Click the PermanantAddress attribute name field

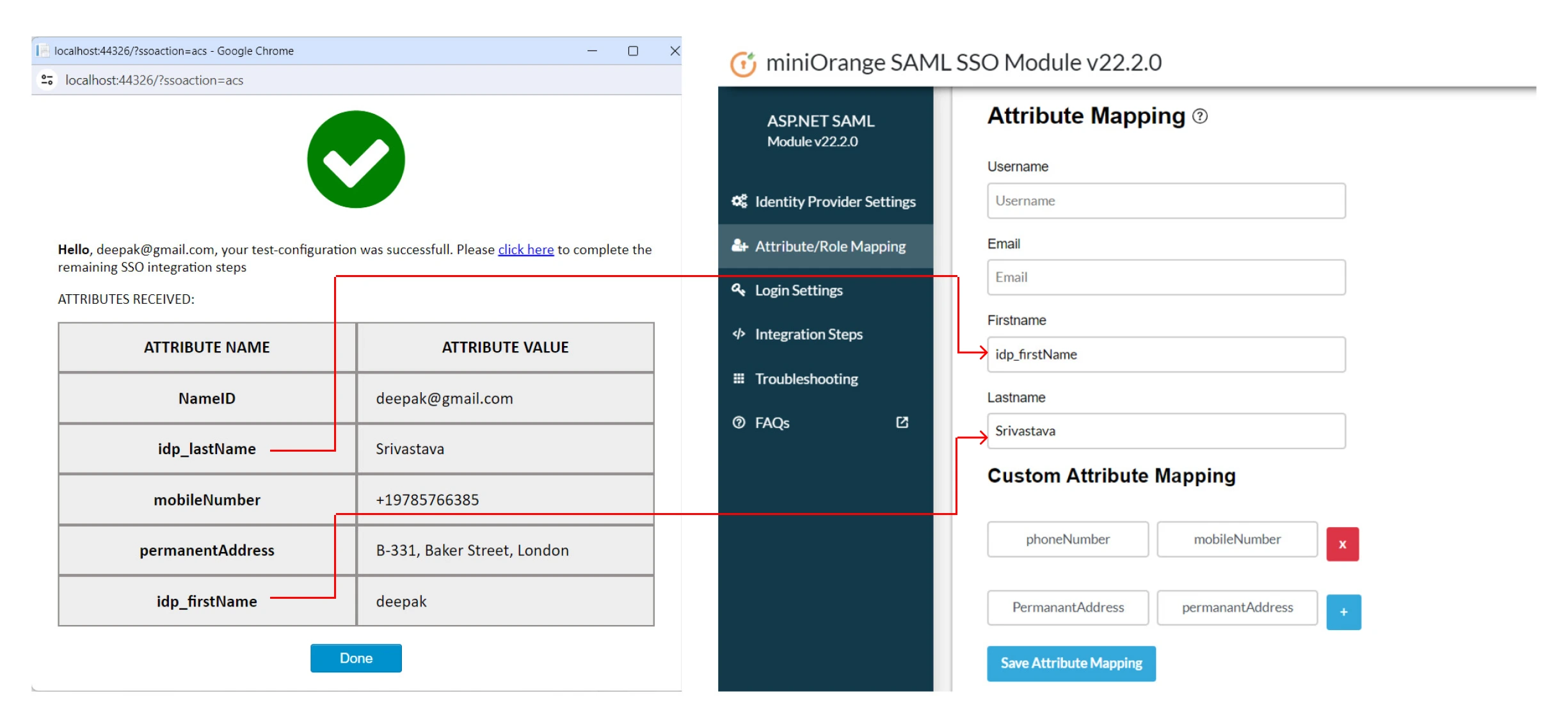tap(1068, 608)
